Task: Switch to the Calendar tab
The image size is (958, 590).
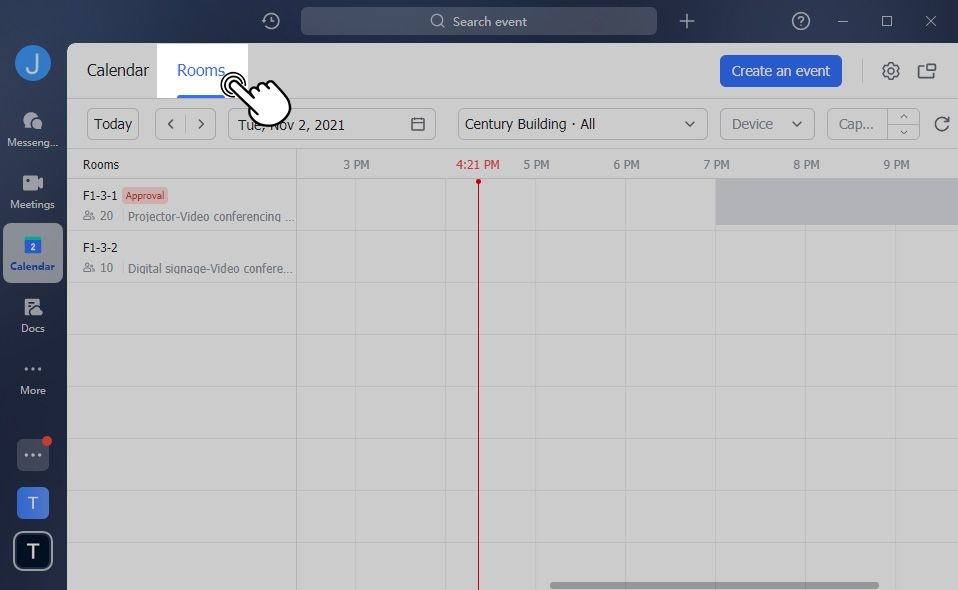Action: [x=117, y=71]
